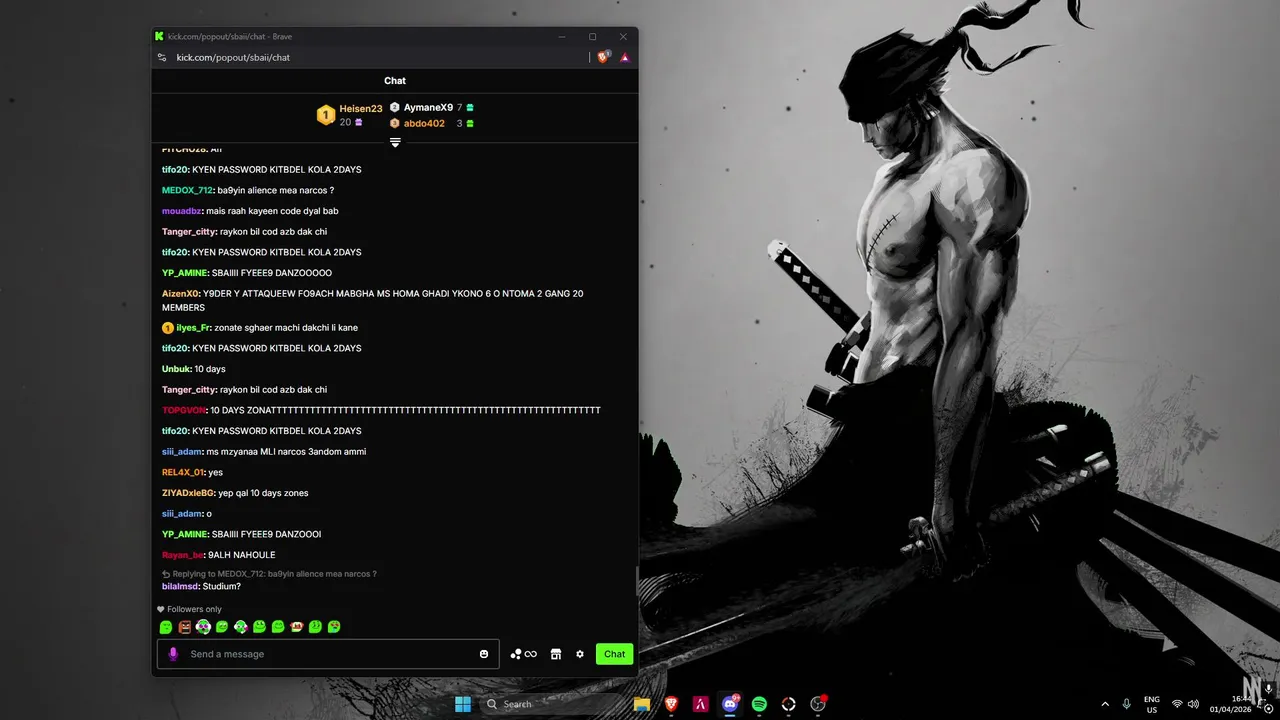Screen dimensions: 1280x720
Task: Click the Chat header title
Action: [395, 81]
